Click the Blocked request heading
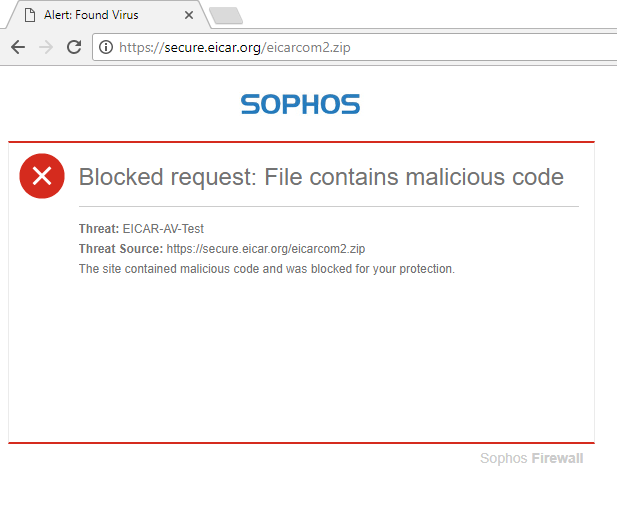617x509 pixels. click(321, 177)
